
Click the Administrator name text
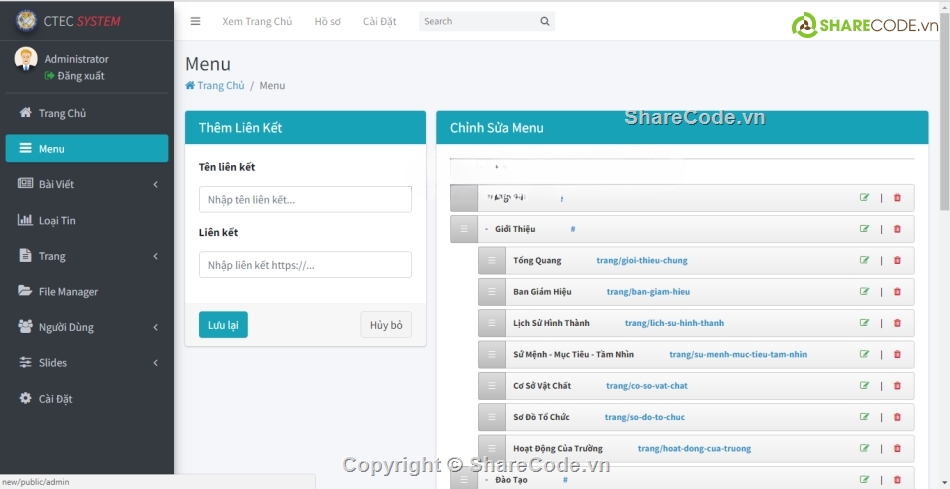click(76, 59)
